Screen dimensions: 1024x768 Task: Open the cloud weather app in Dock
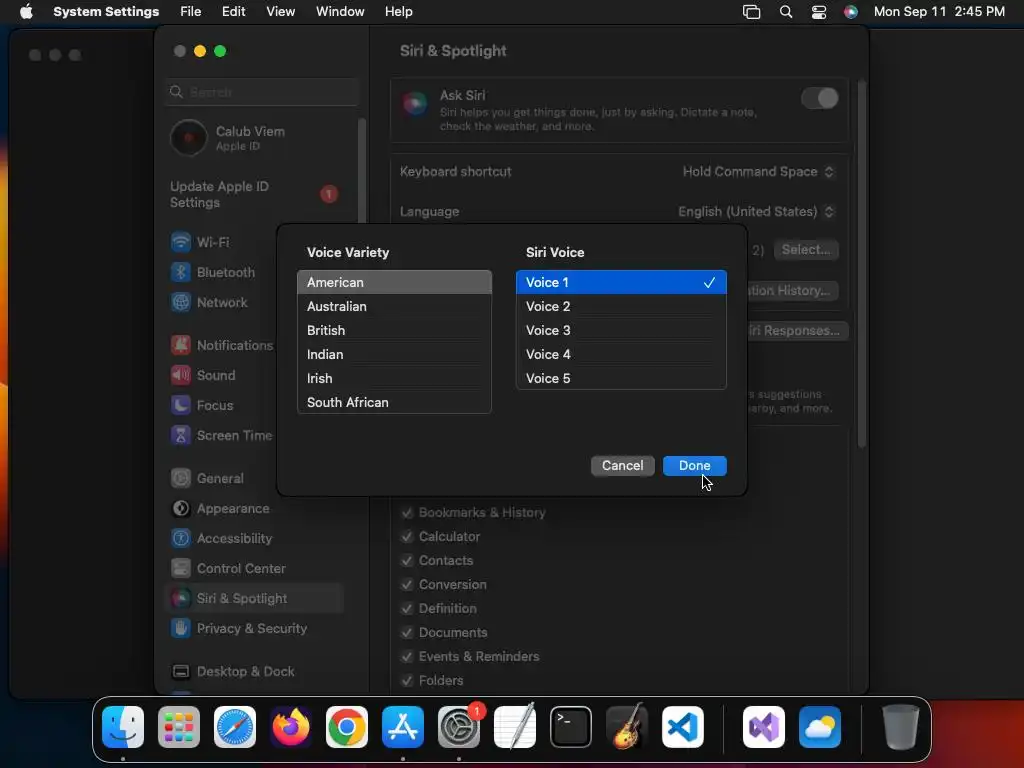820,727
